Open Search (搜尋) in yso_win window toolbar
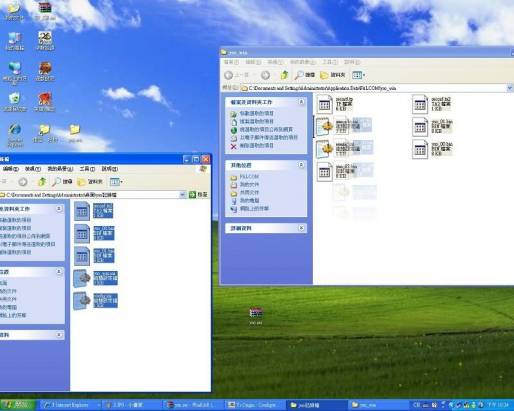The width and height of the screenshot is (514, 411). click(305, 75)
